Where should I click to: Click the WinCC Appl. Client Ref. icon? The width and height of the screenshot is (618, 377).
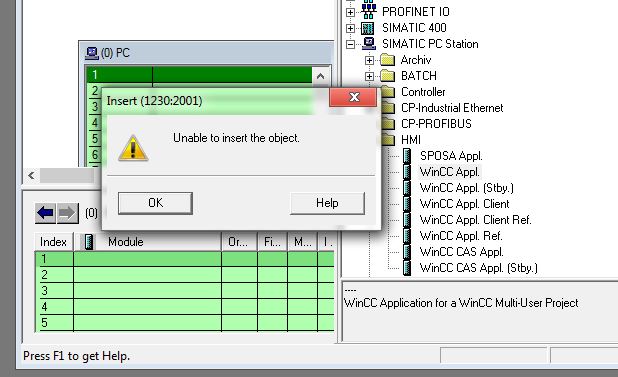point(407,220)
